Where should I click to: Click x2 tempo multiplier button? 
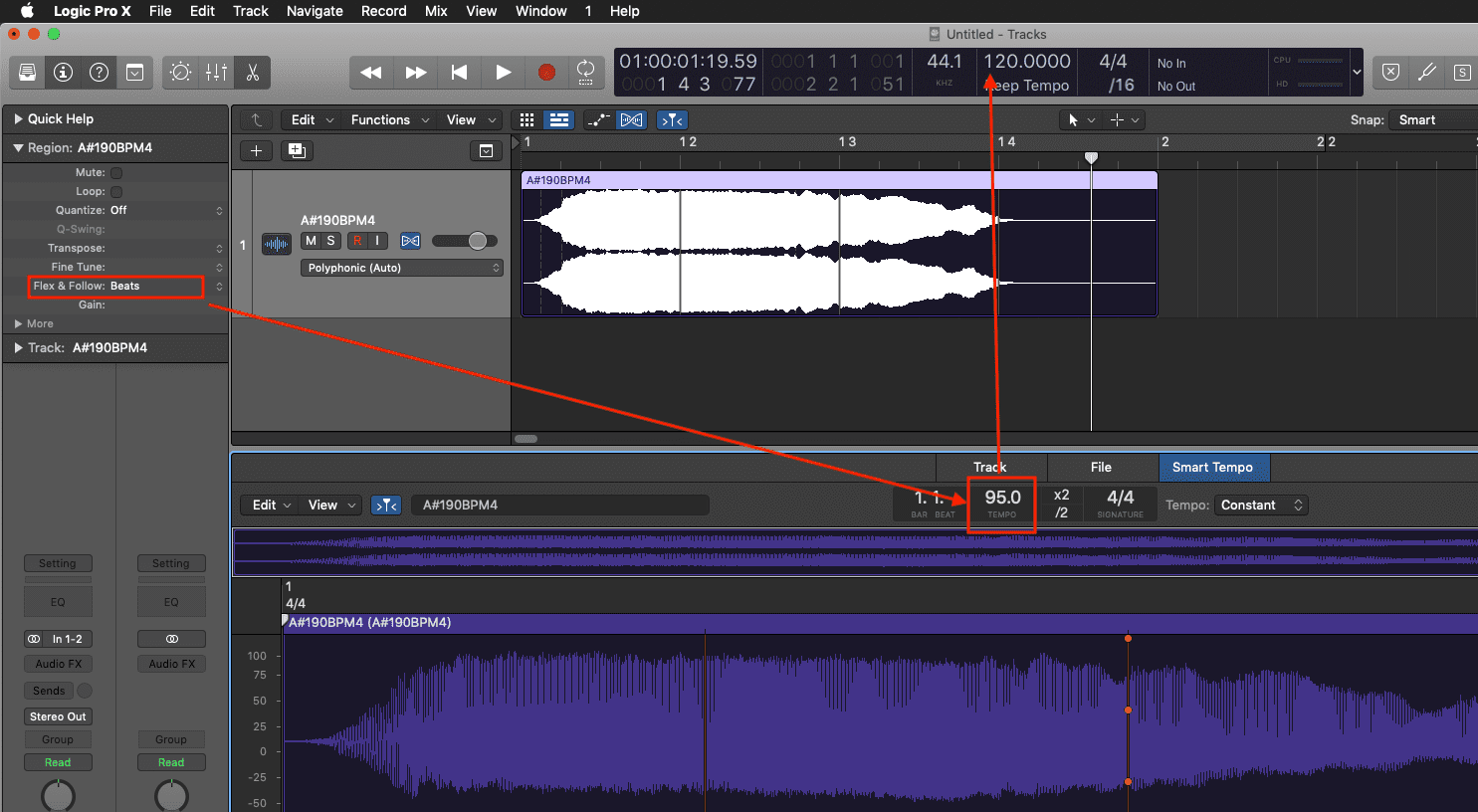[x=1062, y=496]
